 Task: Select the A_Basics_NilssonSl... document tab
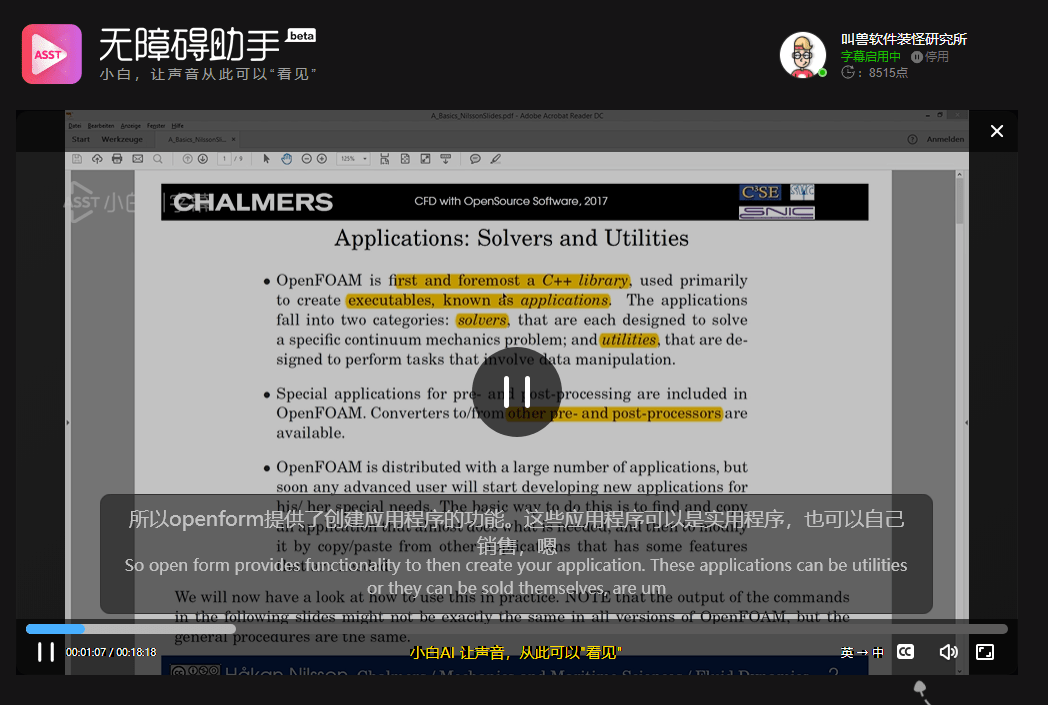(196, 140)
